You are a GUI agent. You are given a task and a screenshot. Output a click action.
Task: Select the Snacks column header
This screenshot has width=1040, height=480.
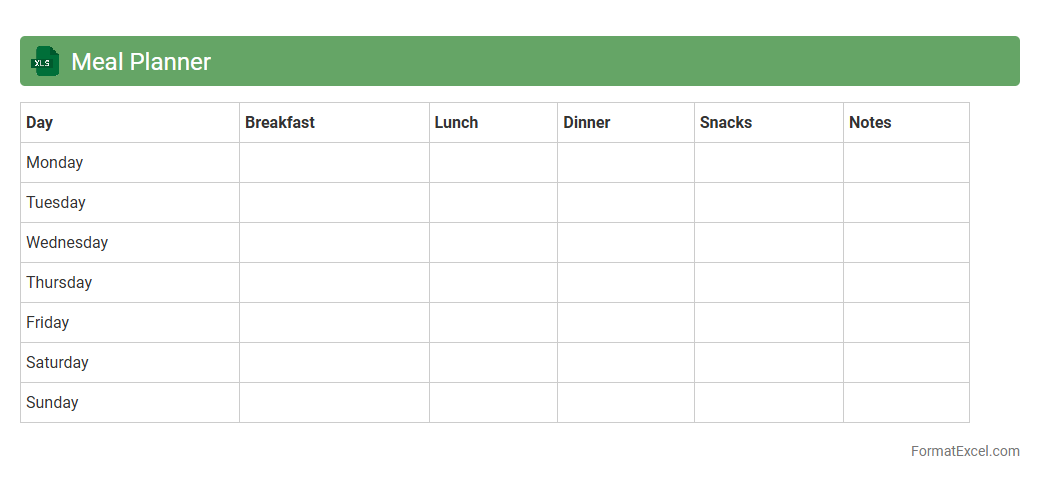tap(726, 122)
